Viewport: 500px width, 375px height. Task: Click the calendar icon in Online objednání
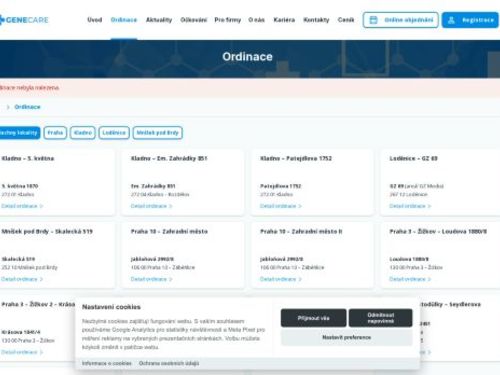coord(374,20)
